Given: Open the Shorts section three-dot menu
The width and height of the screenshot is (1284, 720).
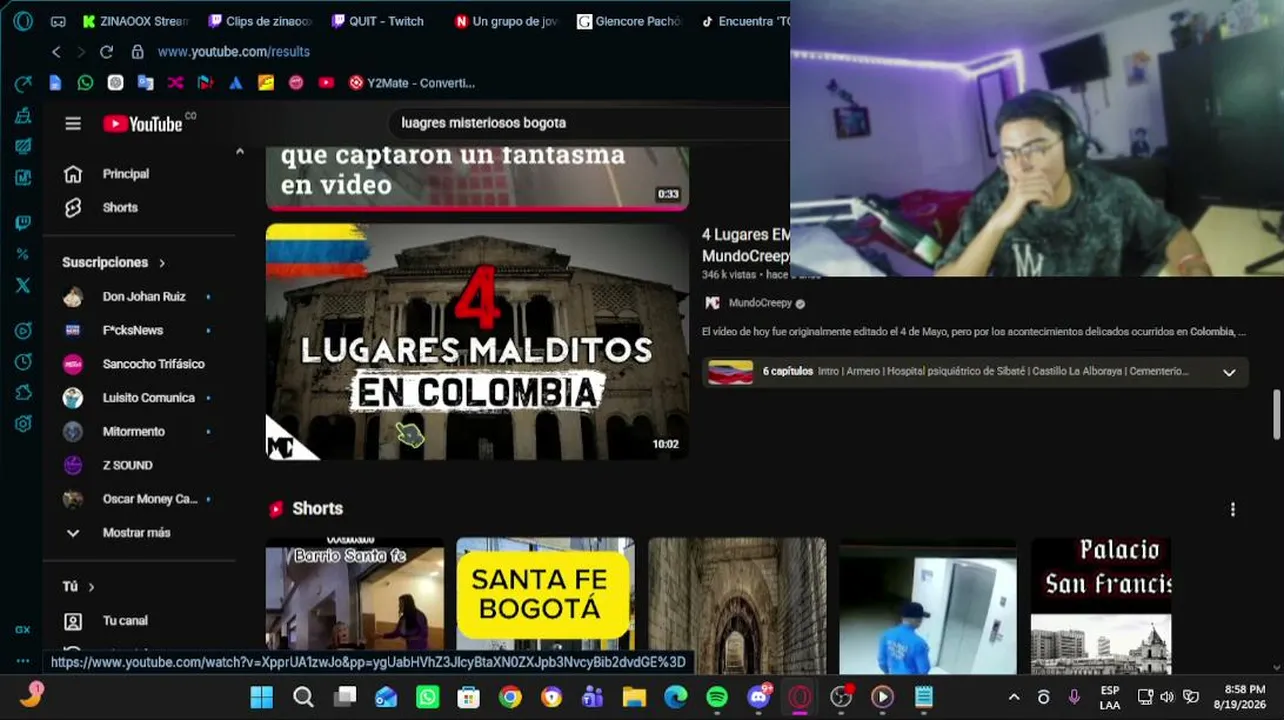Looking at the screenshot, I should [1232, 509].
